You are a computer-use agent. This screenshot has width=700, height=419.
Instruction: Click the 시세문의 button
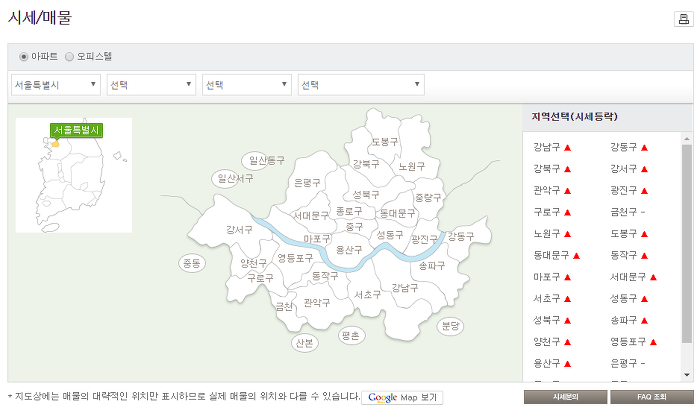tap(565, 397)
